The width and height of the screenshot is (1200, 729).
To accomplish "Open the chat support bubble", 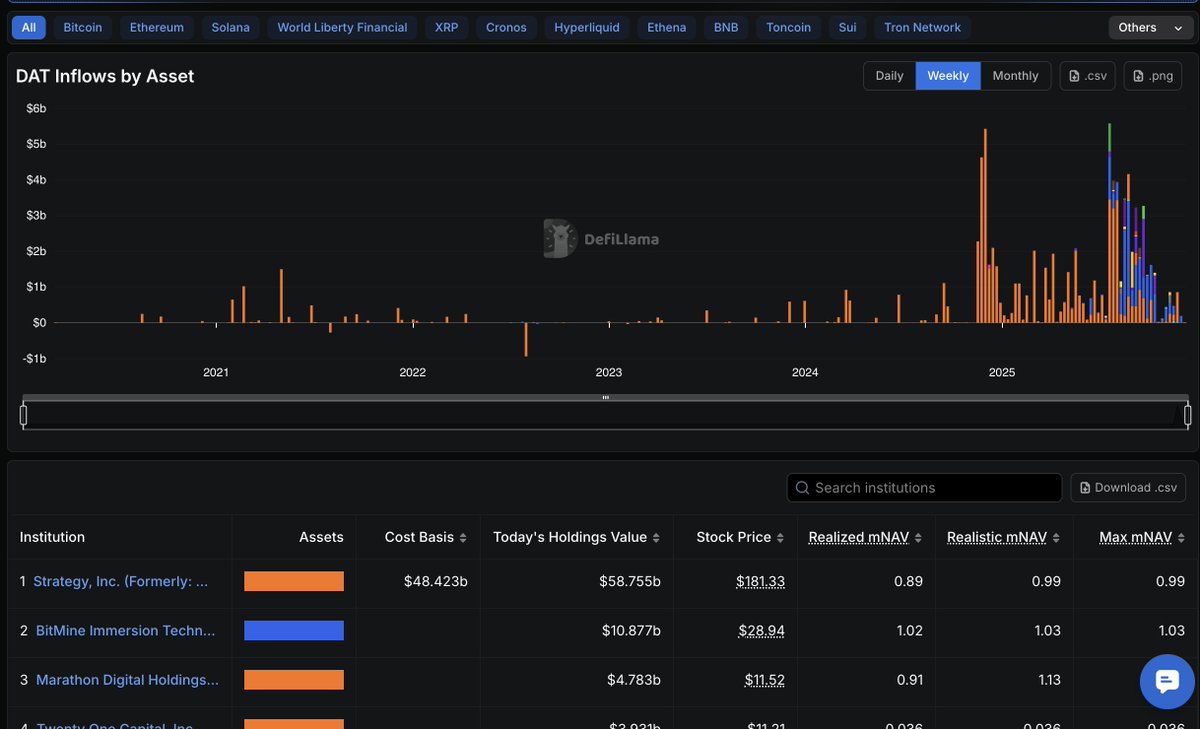I will click(1167, 682).
